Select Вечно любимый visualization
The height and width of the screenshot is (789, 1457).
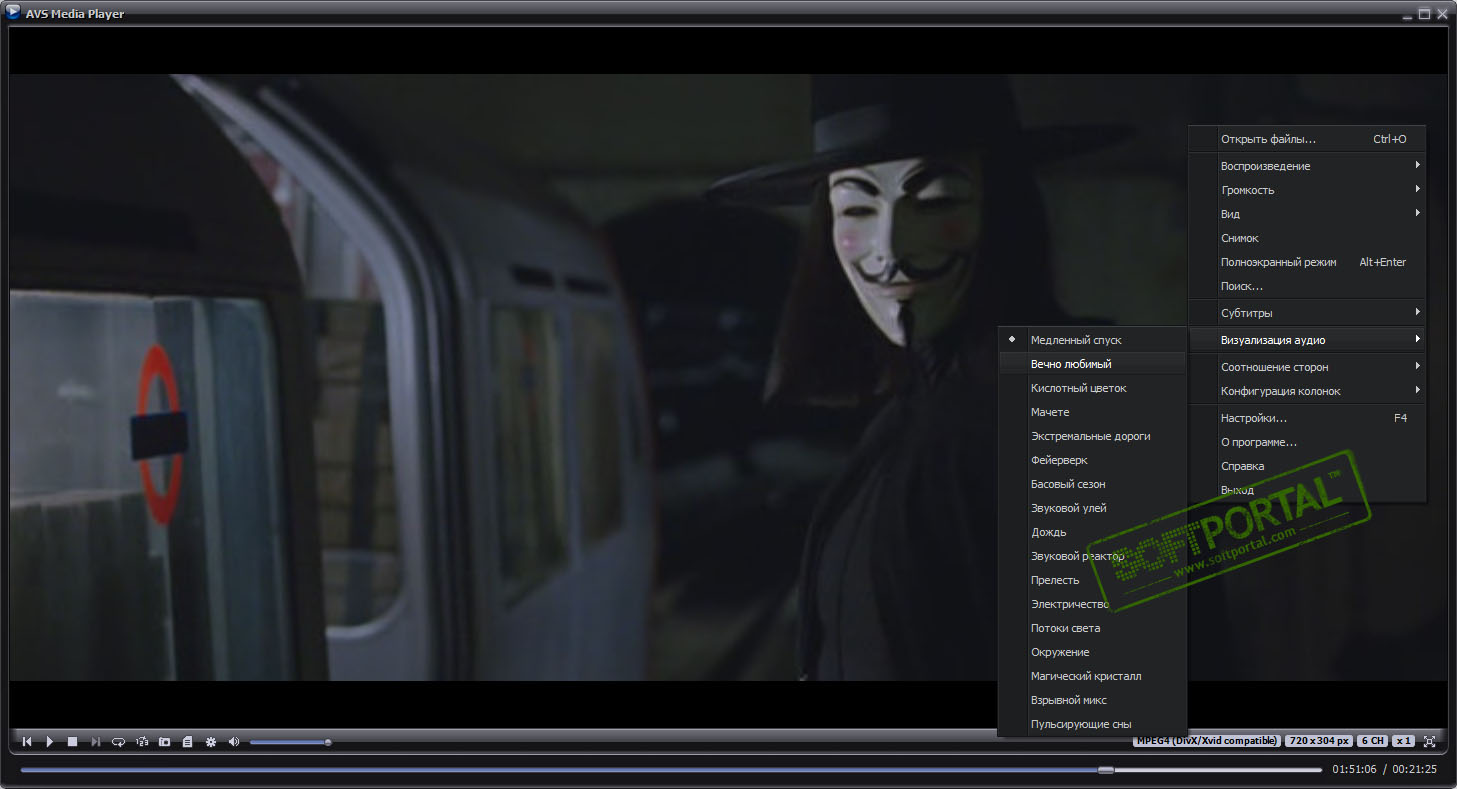point(1092,364)
